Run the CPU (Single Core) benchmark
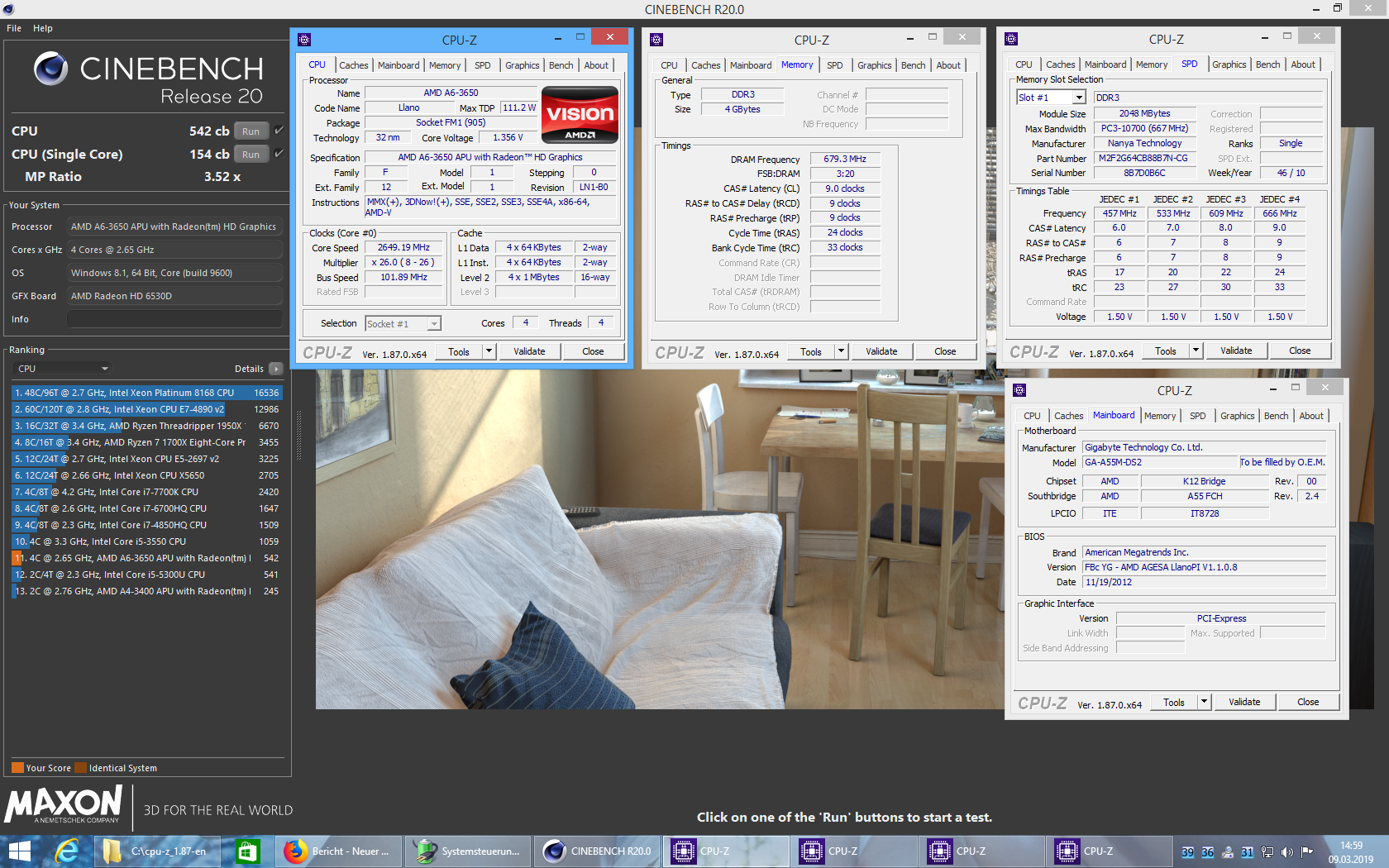The width and height of the screenshot is (1389, 868). pyautogui.click(x=251, y=155)
